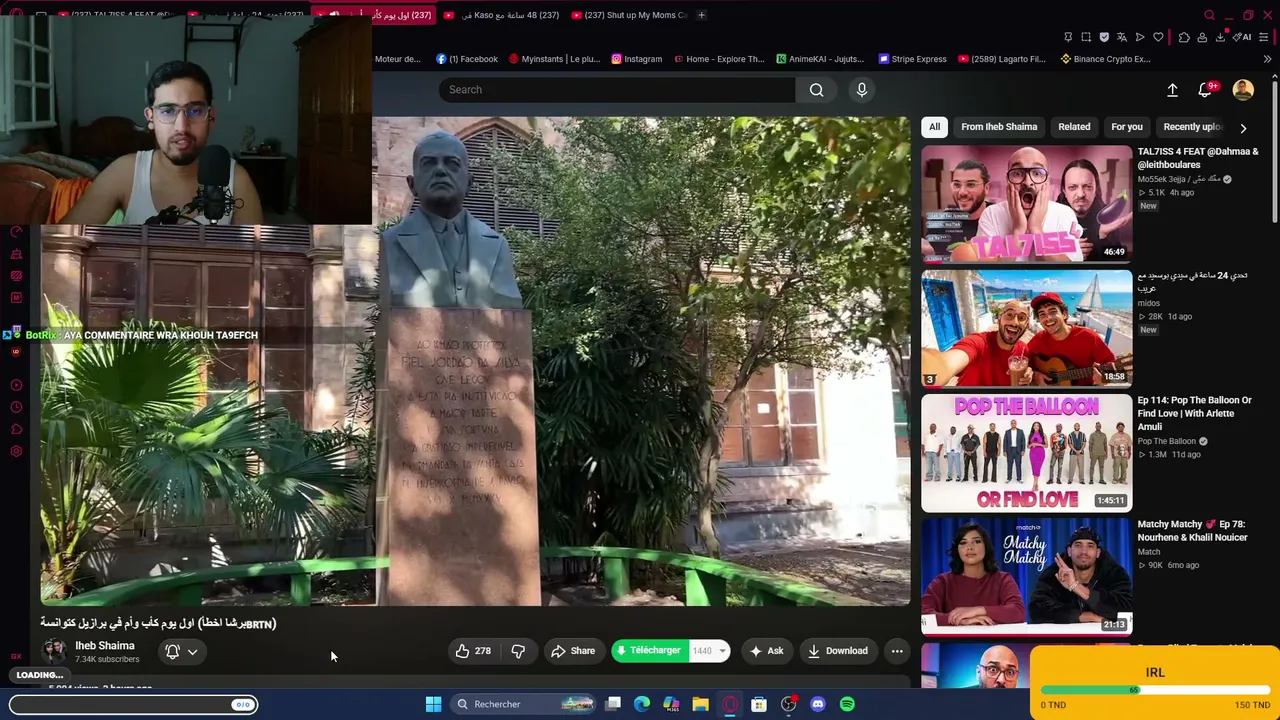
Task: Click the heart bookmark icon in address bar
Action: (x=1158, y=37)
